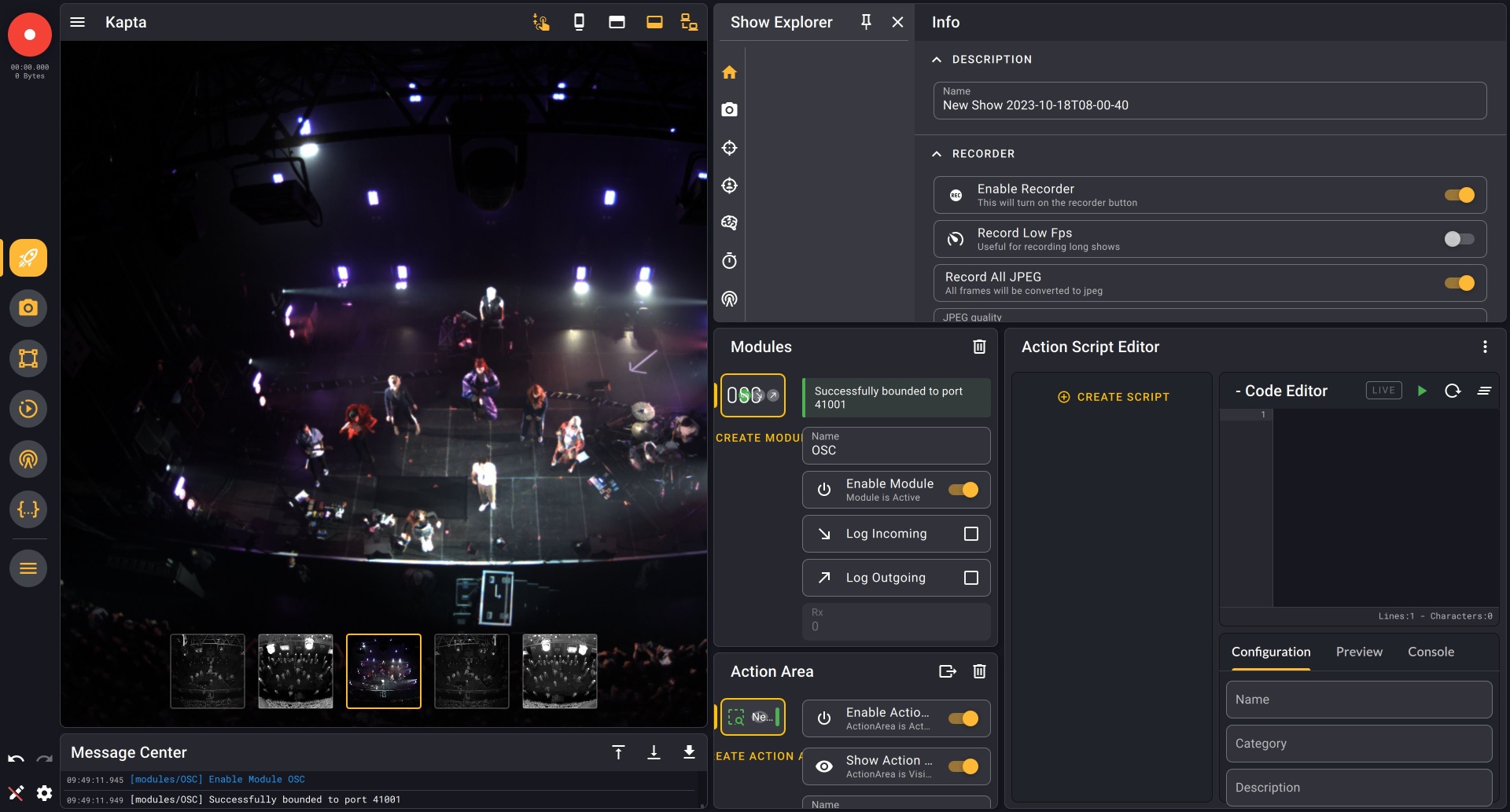
Task: Delete module using Modules trash icon
Action: 979,347
